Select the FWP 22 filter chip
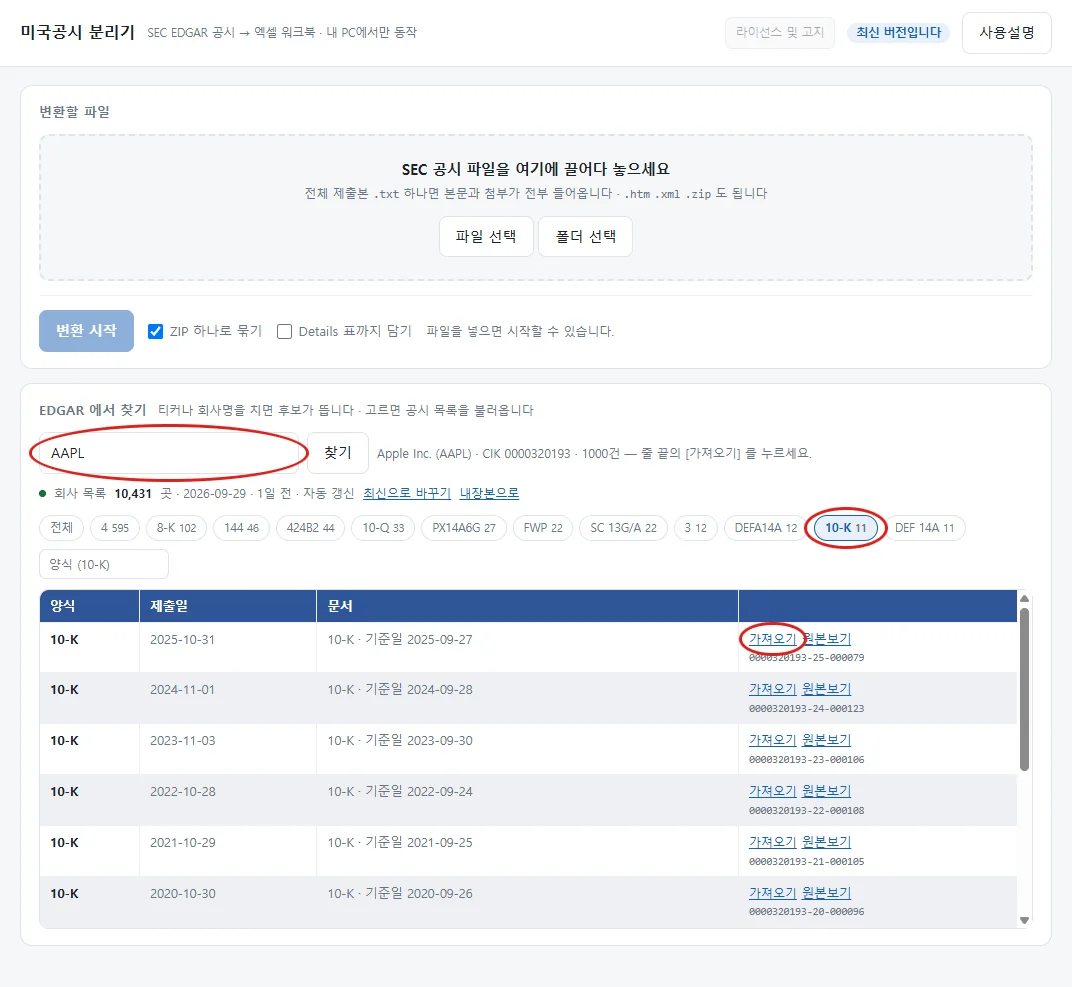This screenshot has width=1072, height=987. click(x=543, y=528)
